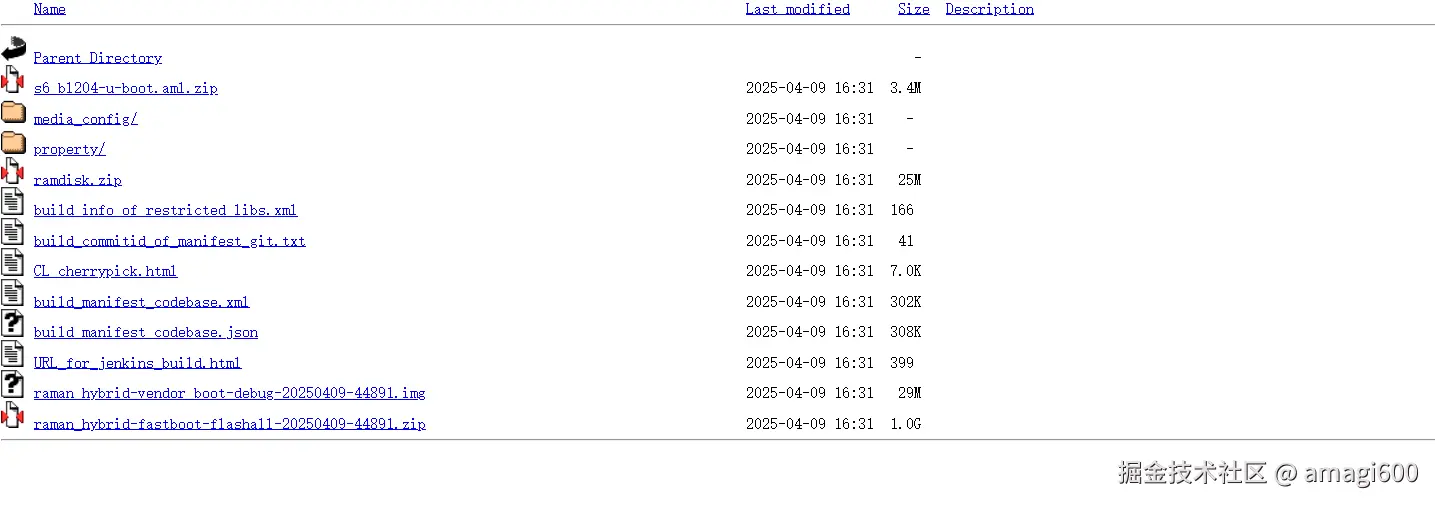Click the folder icon next to property/

pos(13,143)
